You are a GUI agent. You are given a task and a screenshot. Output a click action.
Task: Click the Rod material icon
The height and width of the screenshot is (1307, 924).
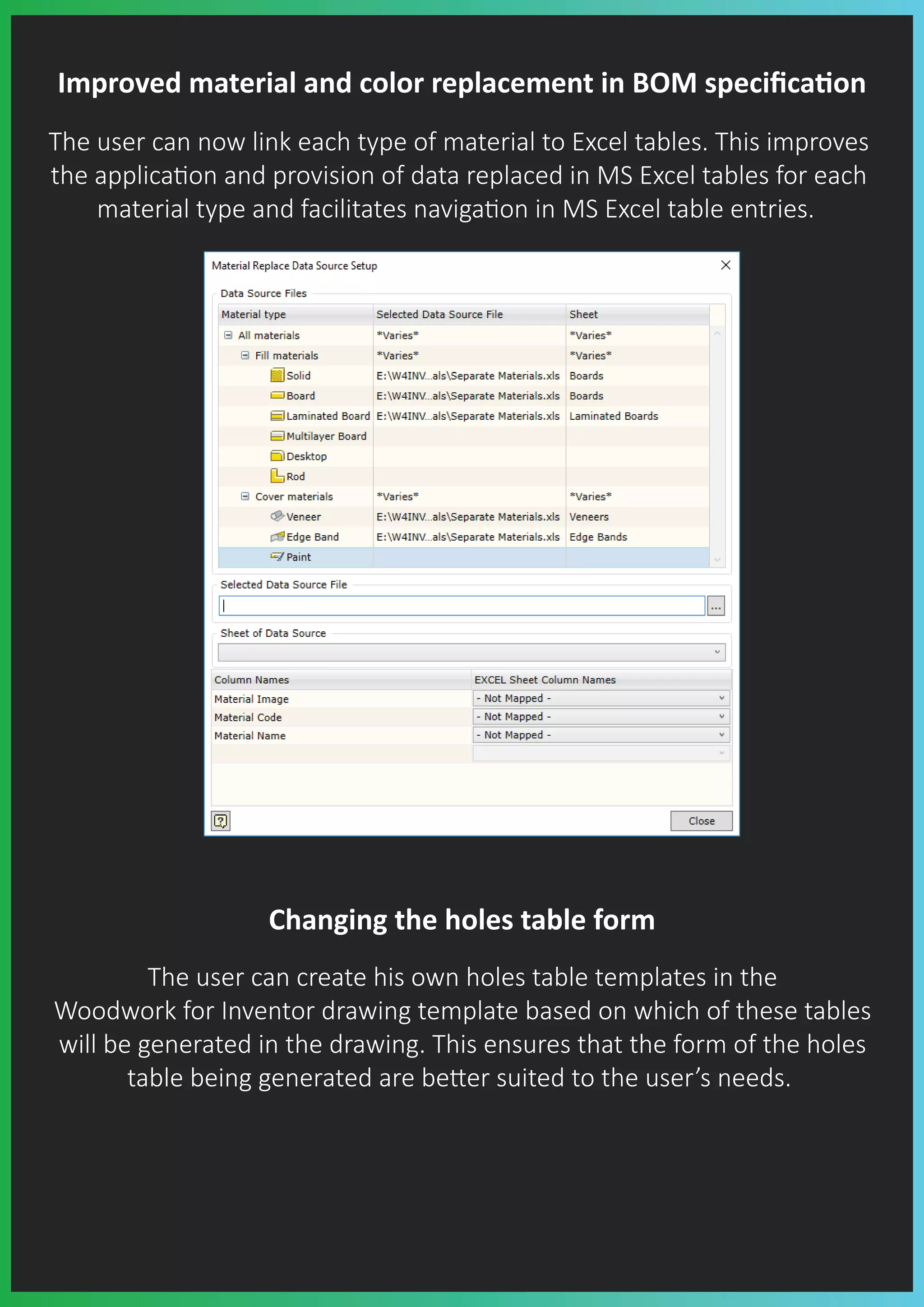coord(277,475)
